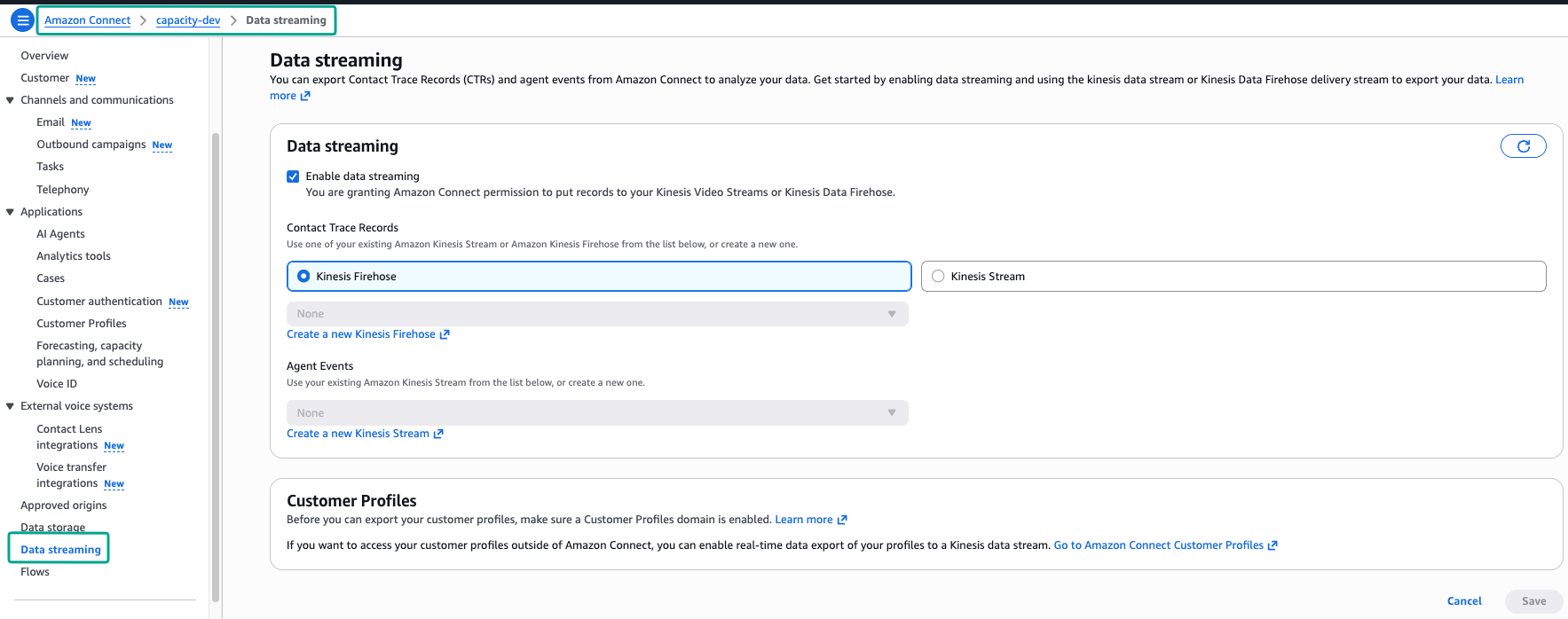Click the refresh icon in Data streaming panel

[x=1523, y=146]
